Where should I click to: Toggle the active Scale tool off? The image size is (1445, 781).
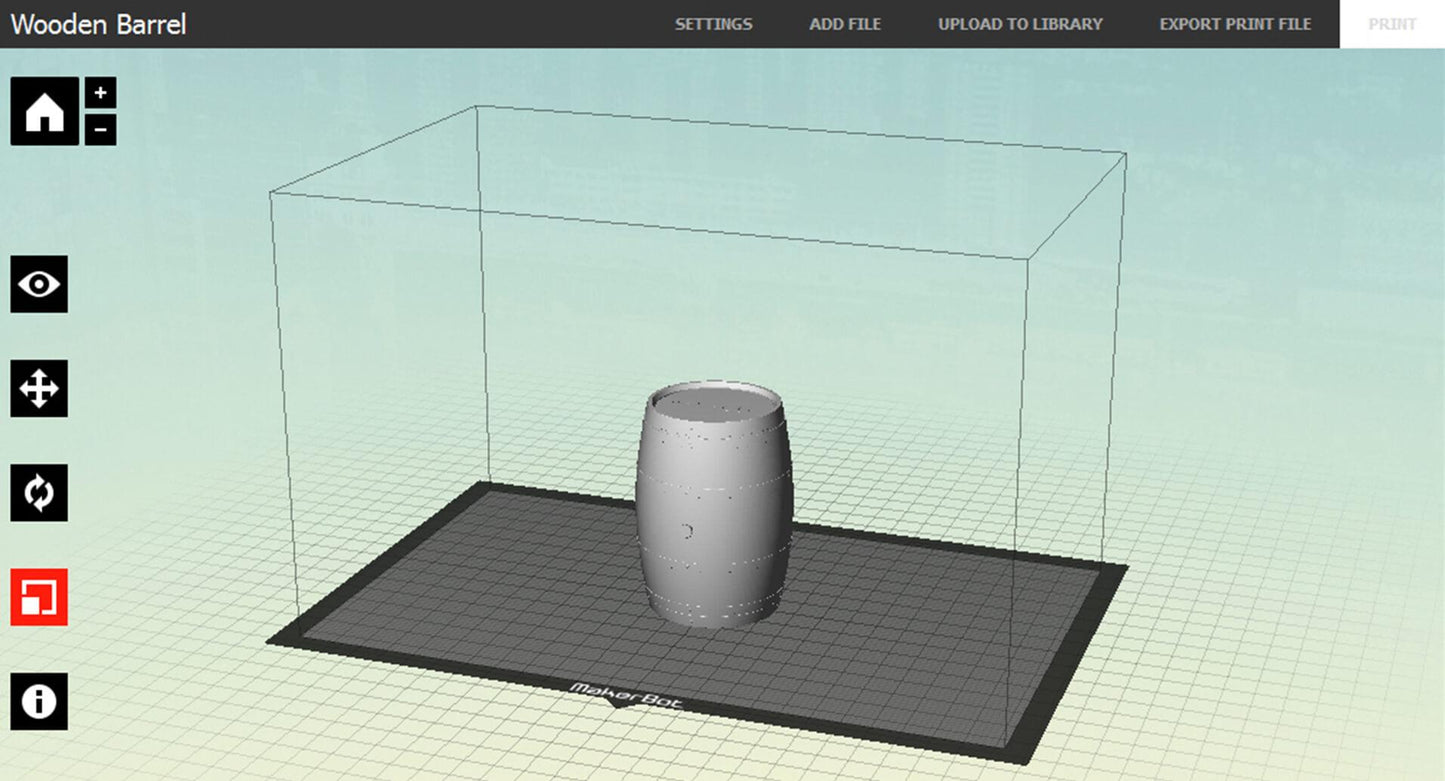(x=38, y=597)
